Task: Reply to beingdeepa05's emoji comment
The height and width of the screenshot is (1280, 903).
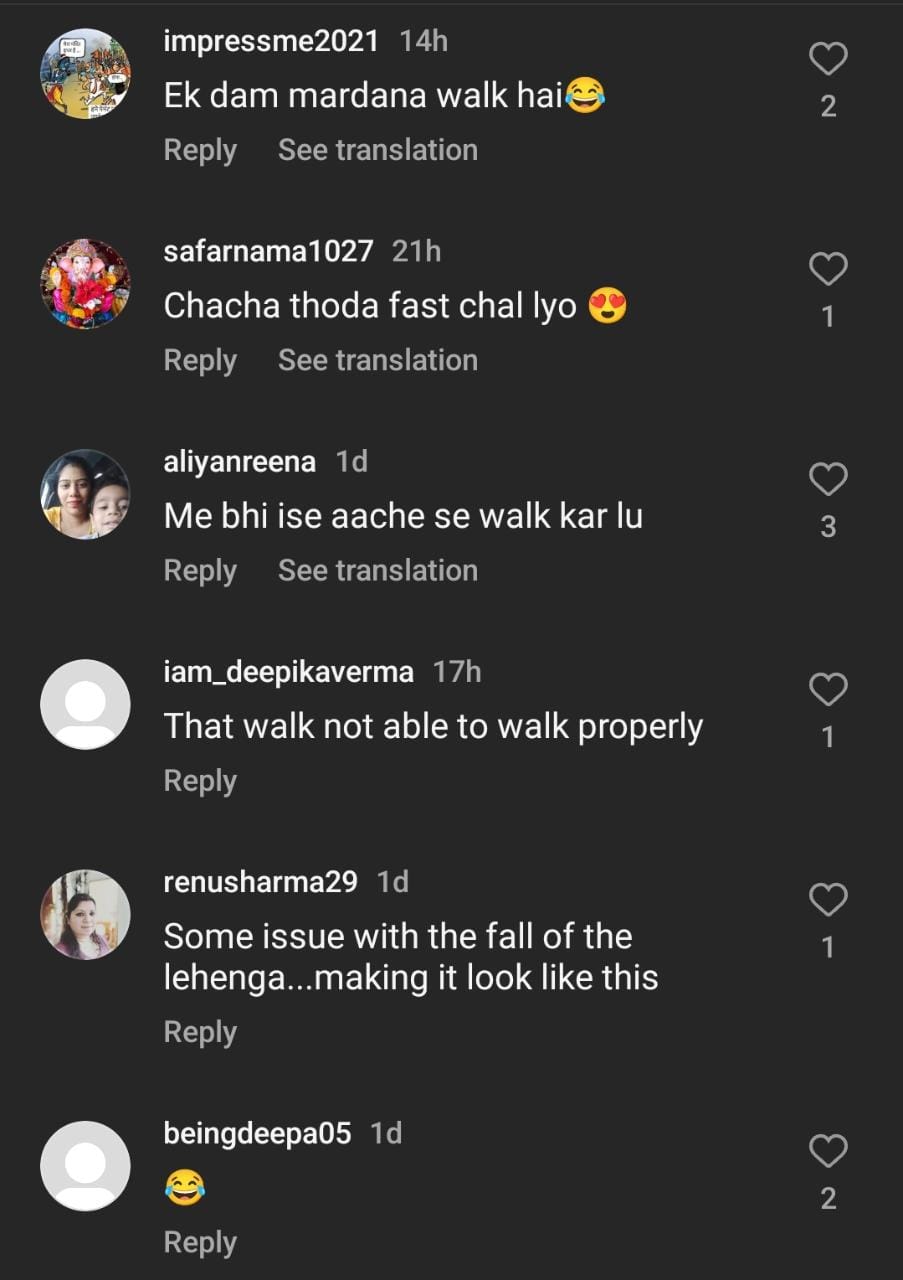Action: click(x=200, y=1243)
